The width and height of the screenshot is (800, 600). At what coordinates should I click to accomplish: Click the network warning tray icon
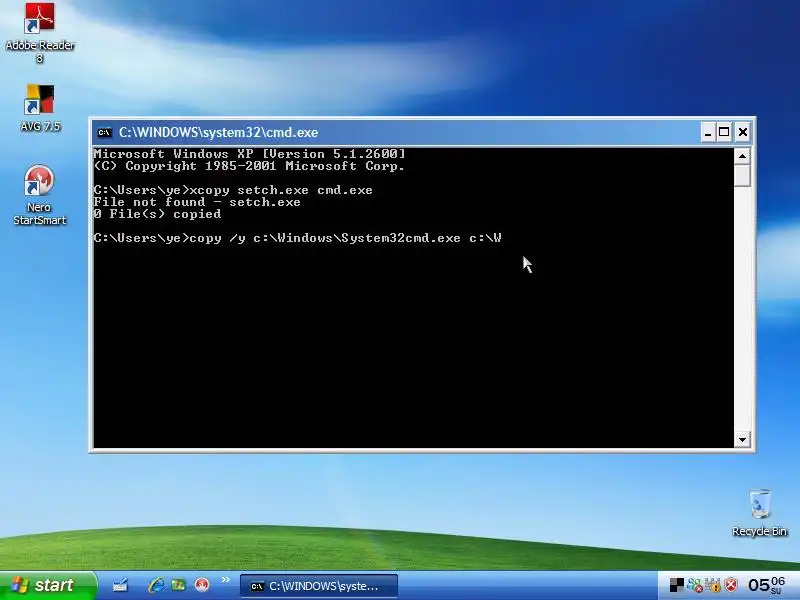(713, 585)
